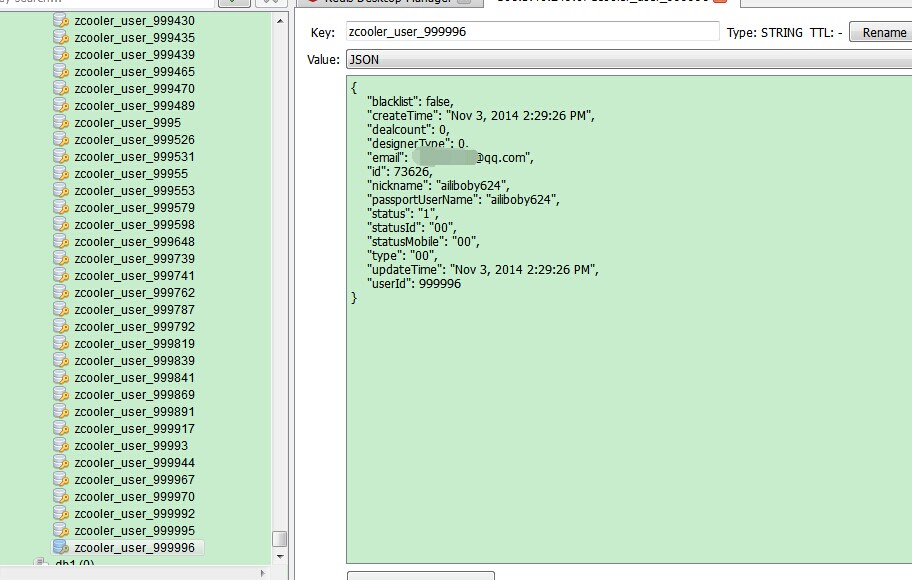Click the "blacklist": false line
912x580 pixels.
(410, 101)
